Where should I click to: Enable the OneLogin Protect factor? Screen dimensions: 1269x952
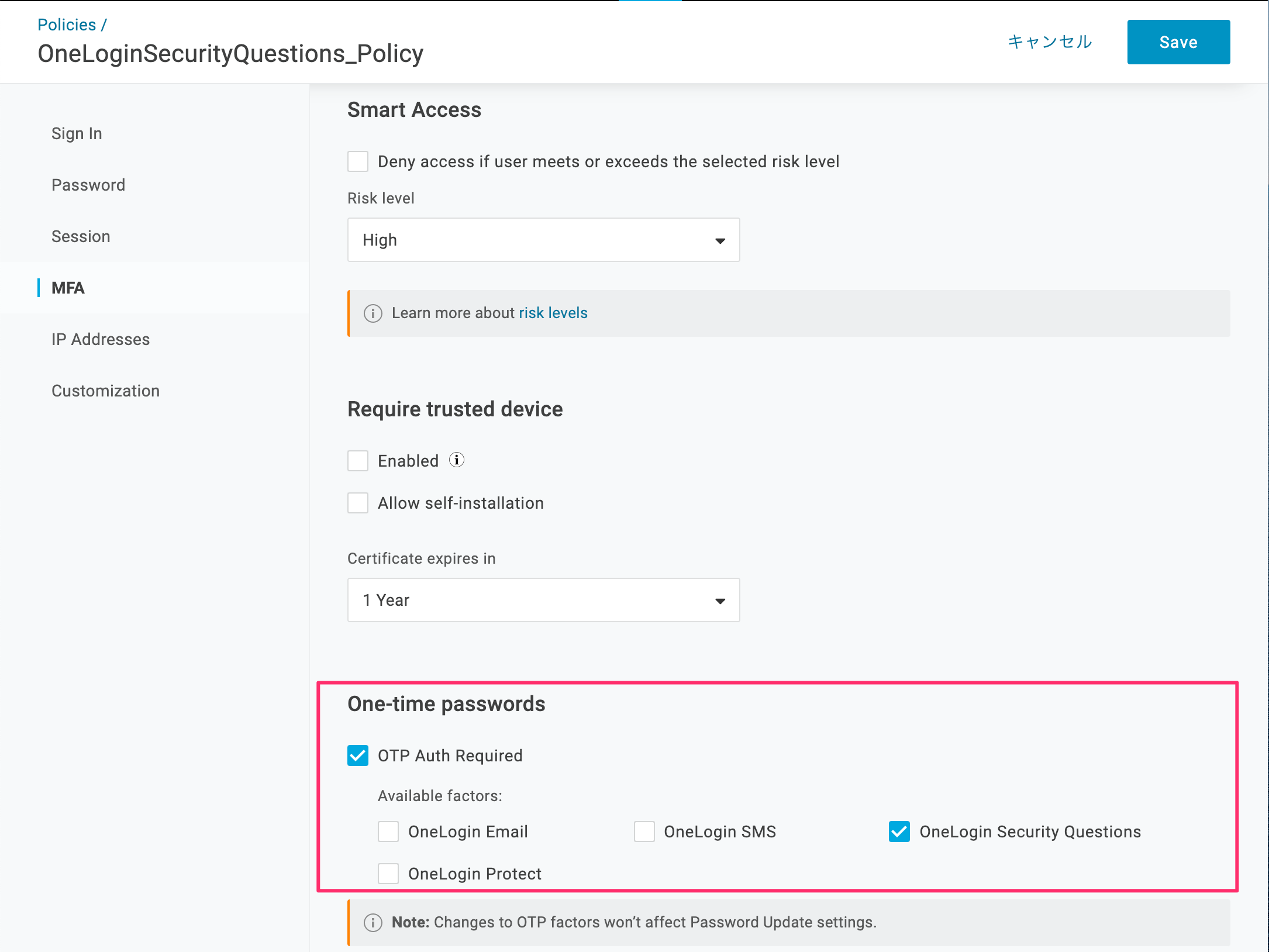click(388, 874)
